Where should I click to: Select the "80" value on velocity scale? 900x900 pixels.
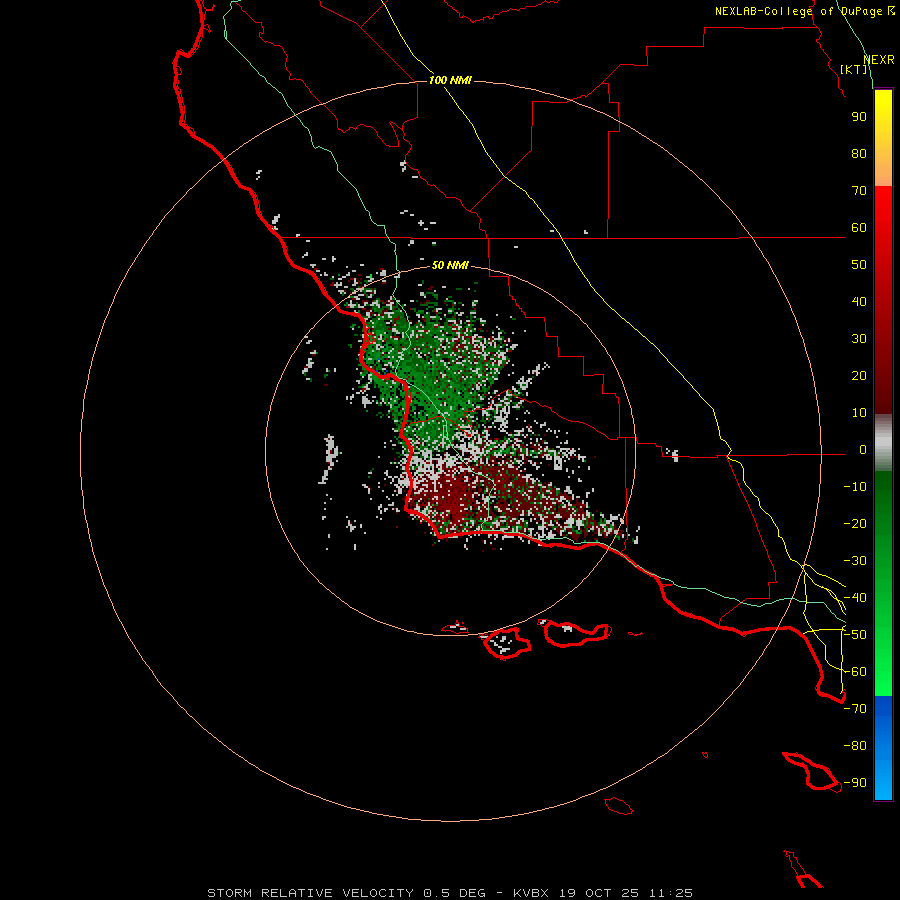(859, 154)
